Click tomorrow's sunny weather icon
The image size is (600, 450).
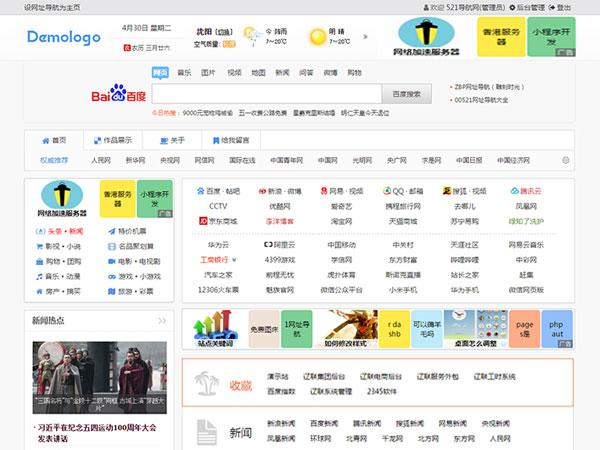317,37
